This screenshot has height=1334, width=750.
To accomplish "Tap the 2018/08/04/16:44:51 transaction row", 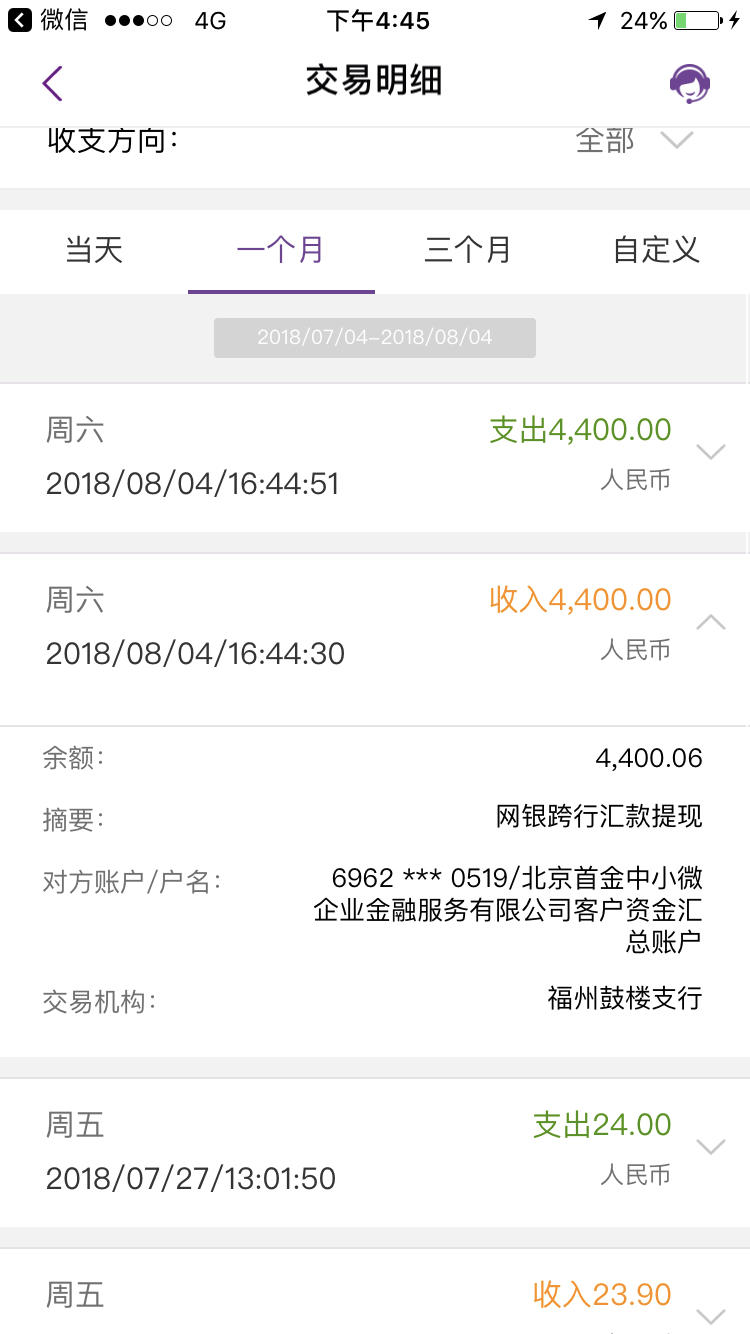I will (x=375, y=458).
